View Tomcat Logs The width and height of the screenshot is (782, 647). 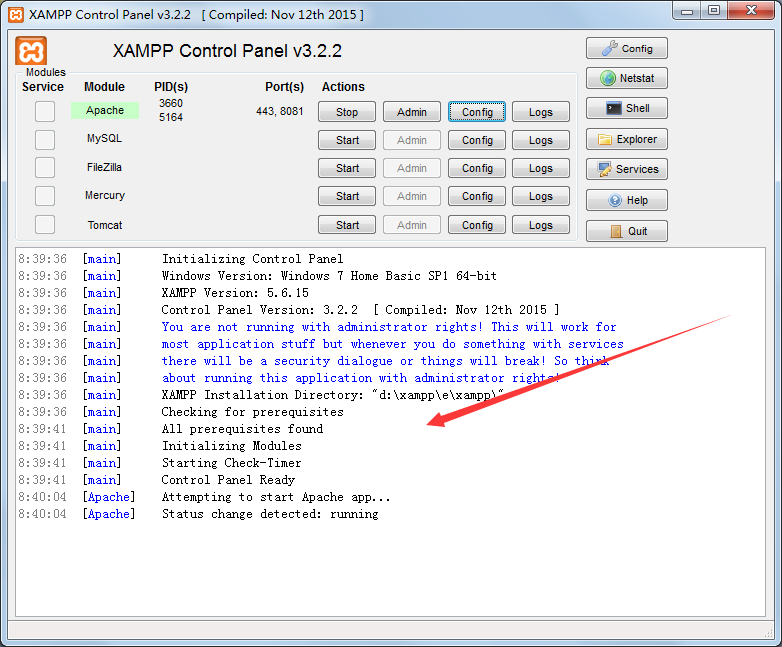541,225
